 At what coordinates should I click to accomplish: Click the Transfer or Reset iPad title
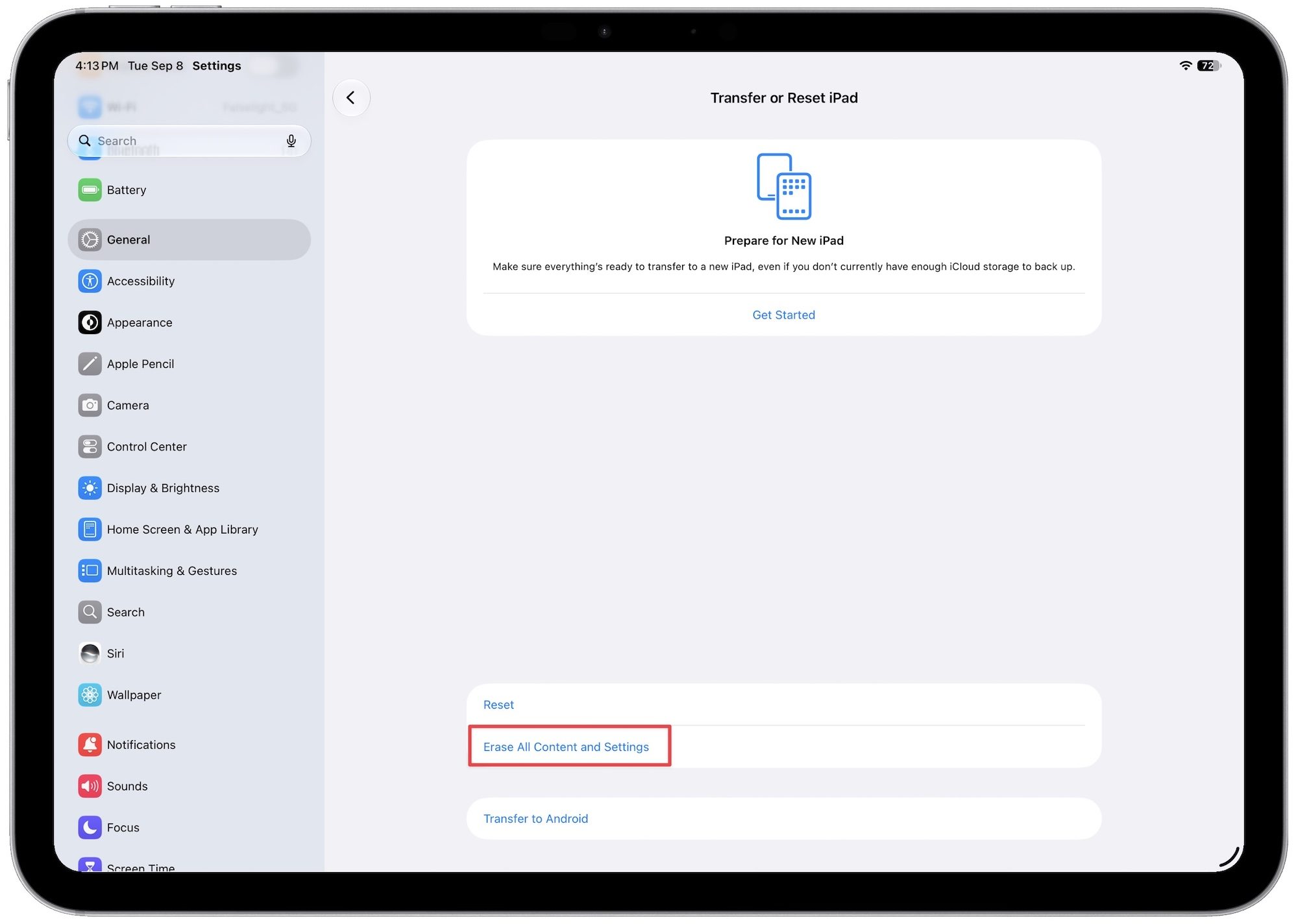784,98
